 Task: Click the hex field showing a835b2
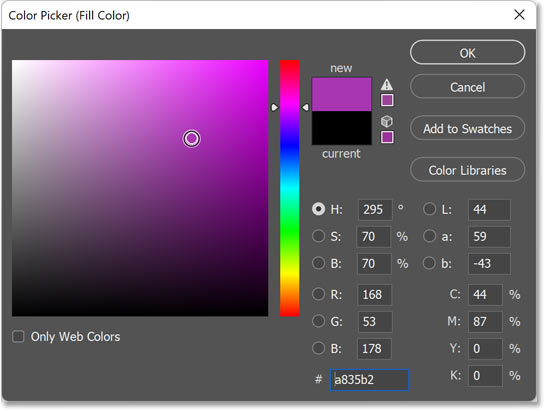[369, 380]
